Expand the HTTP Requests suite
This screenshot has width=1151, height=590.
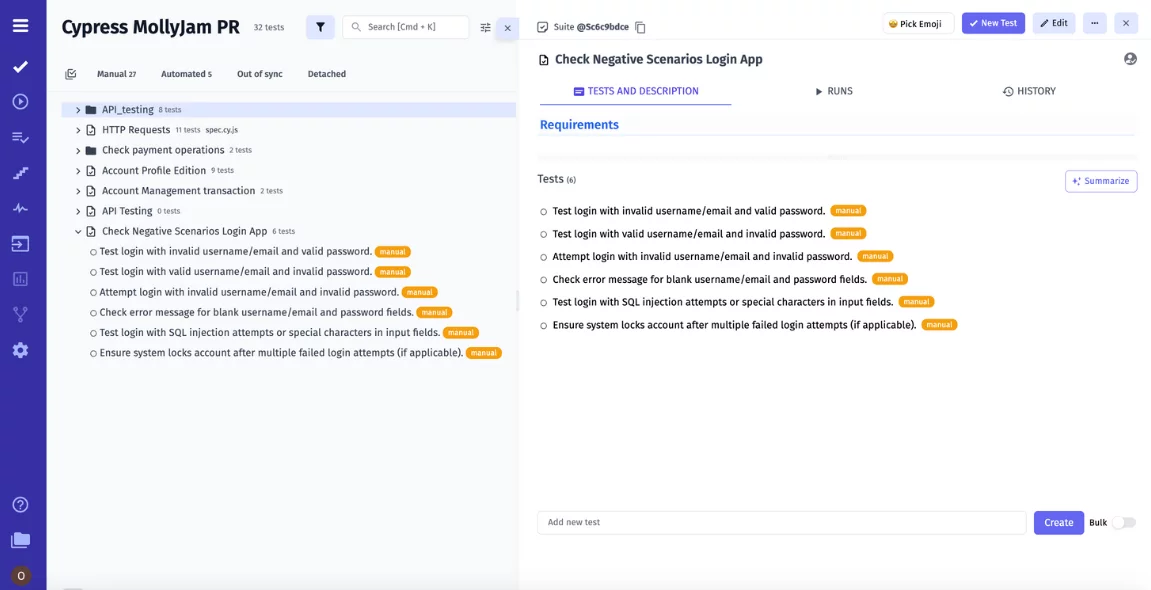pyautogui.click(x=78, y=130)
